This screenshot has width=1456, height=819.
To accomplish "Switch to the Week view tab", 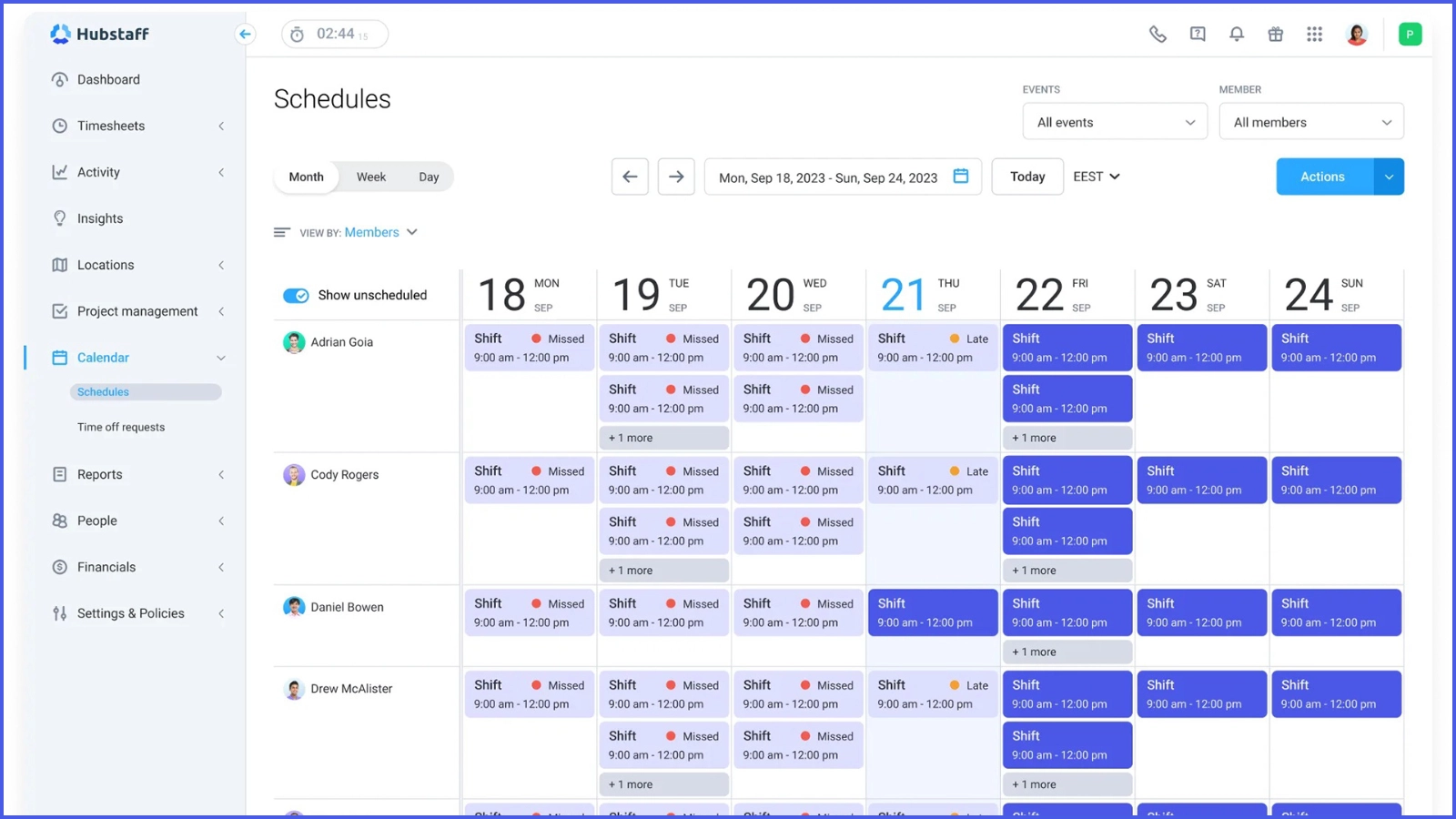I will [371, 177].
